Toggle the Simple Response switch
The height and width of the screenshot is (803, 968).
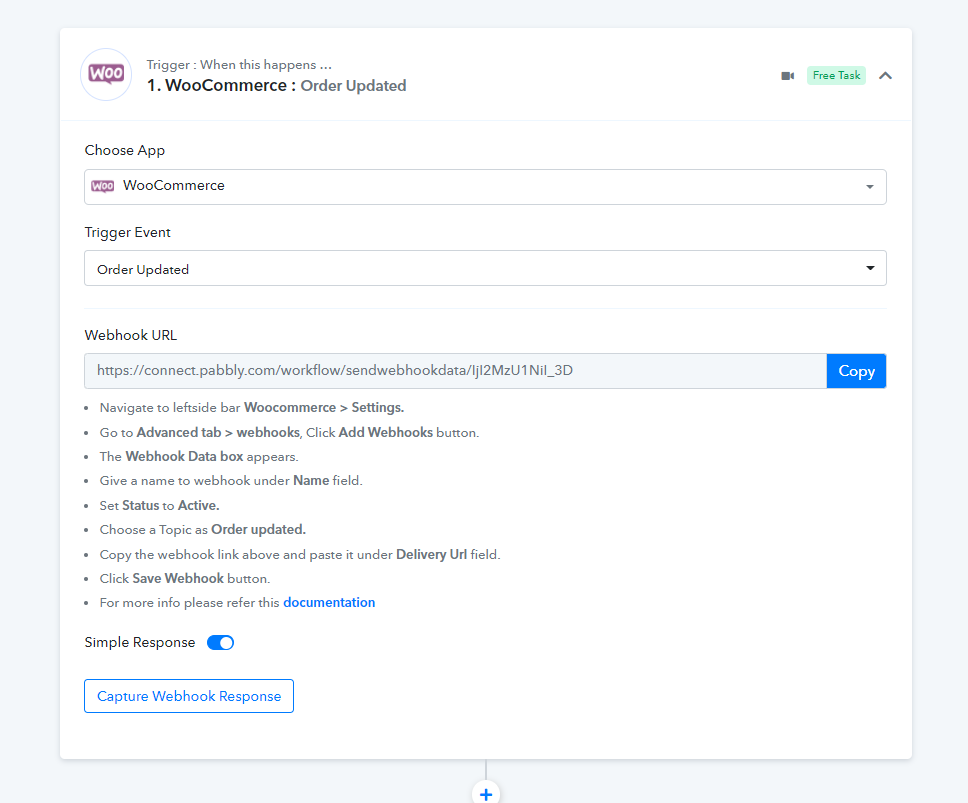point(220,643)
